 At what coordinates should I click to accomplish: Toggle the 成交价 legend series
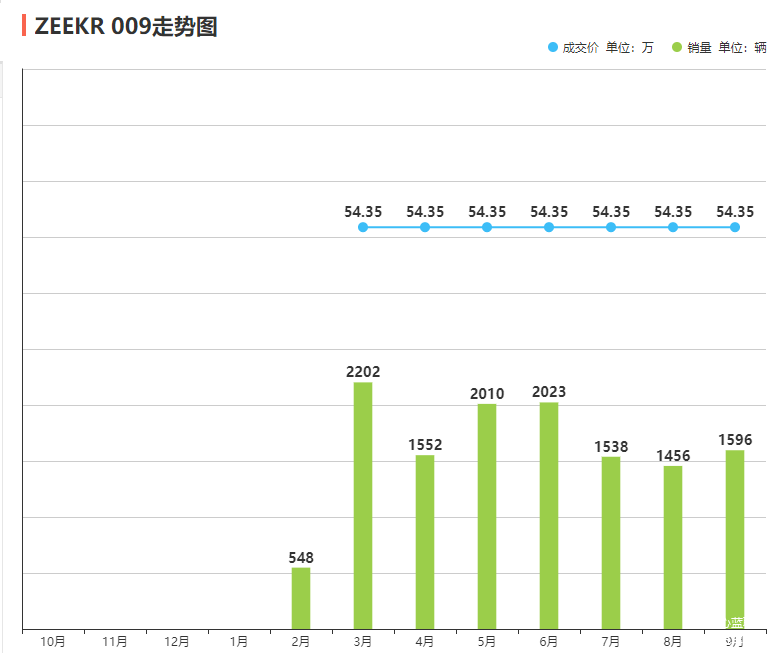(580, 47)
